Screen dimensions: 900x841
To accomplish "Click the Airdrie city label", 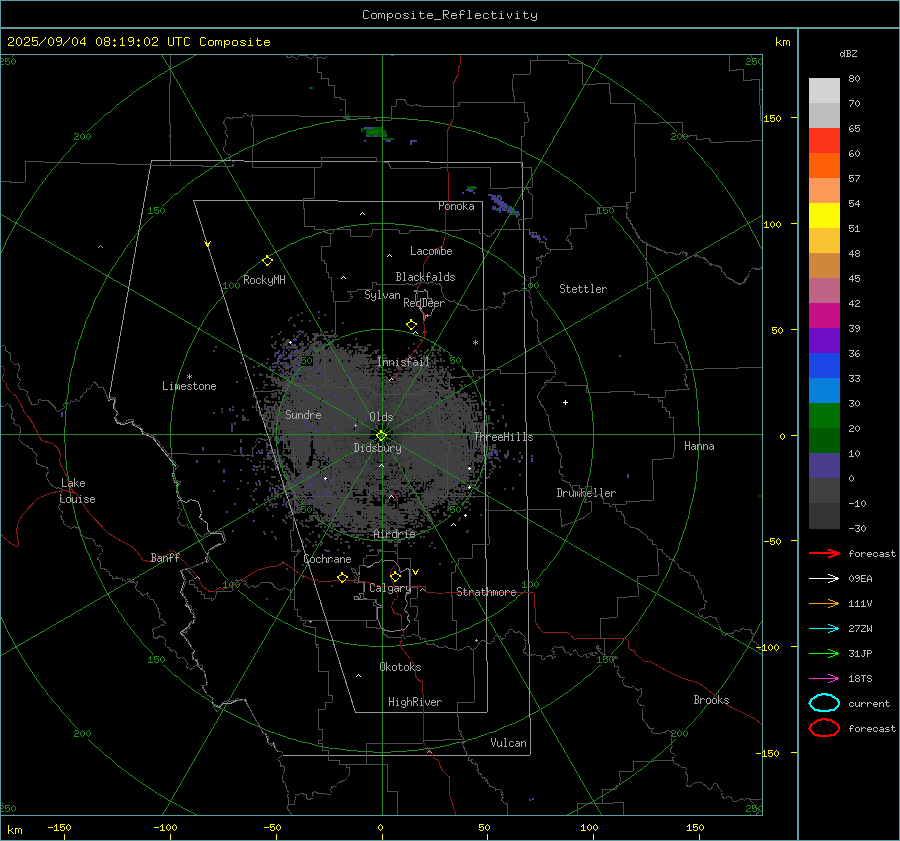I will point(394,534).
